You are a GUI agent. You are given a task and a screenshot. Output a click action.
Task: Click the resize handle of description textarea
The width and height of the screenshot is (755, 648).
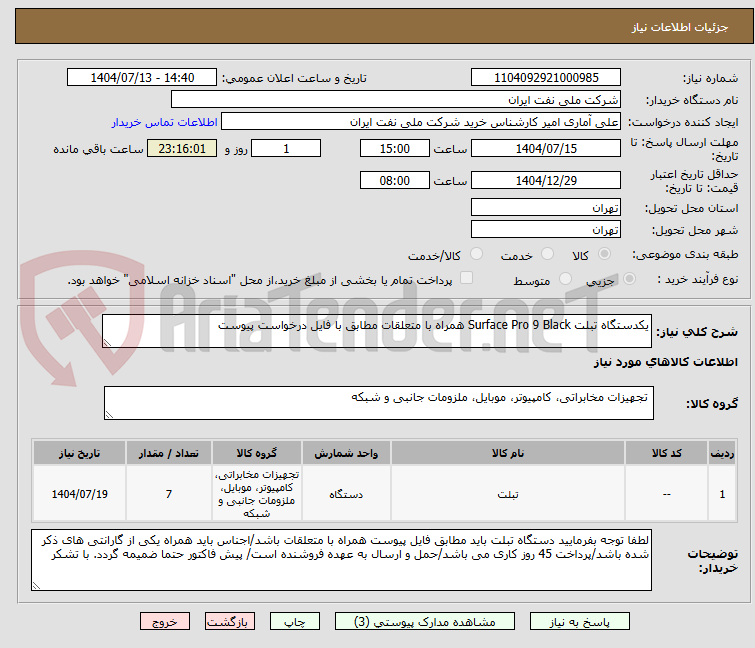pos(107,343)
